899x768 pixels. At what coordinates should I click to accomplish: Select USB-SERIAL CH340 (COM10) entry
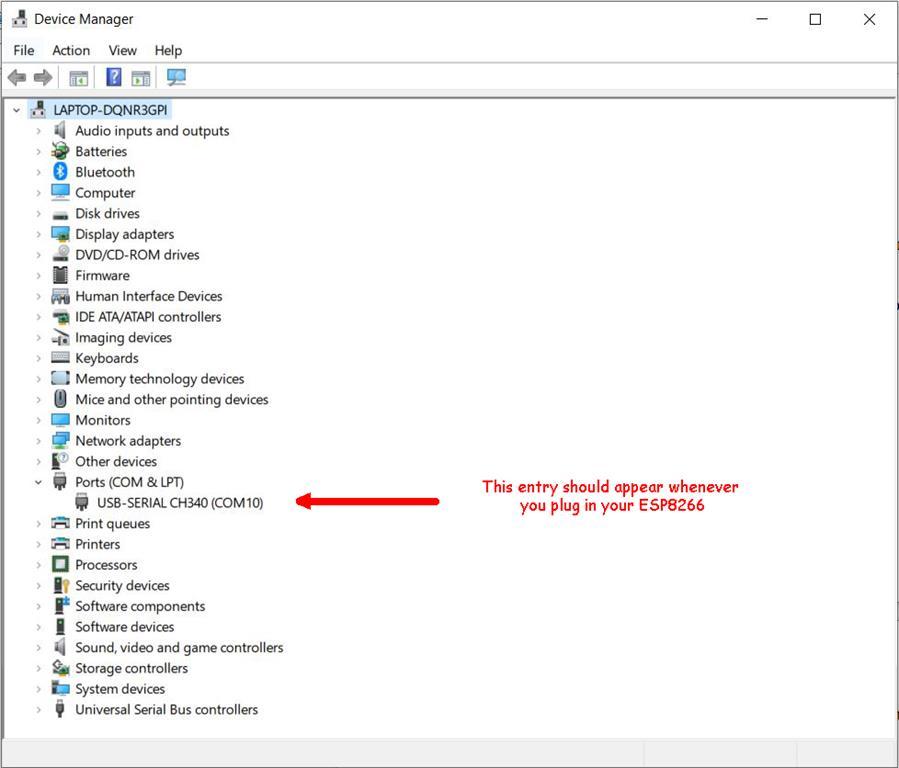[x=177, y=502]
